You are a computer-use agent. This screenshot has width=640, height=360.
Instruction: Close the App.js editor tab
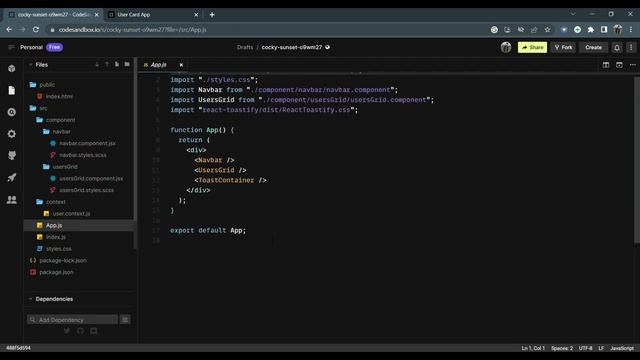pos(181,65)
